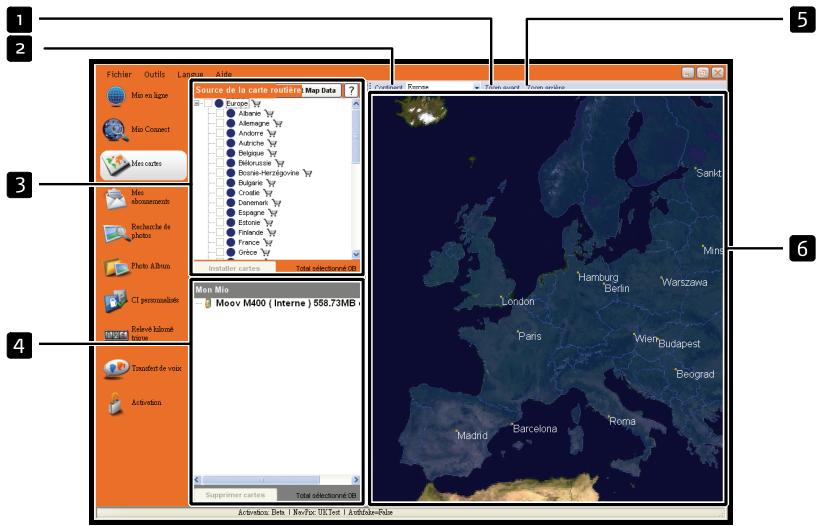Check the Belgique map checkbox

coord(220,153)
